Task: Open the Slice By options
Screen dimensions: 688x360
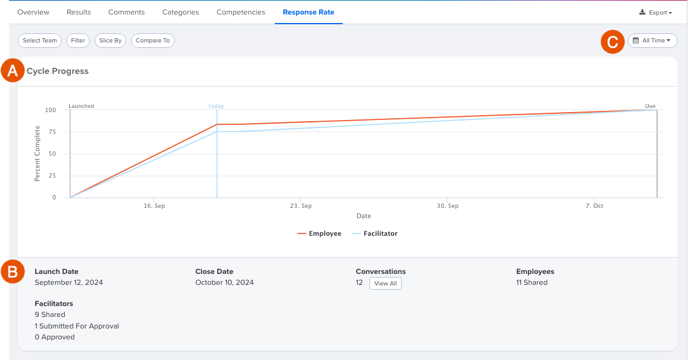Action: pyautogui.click(x=110, y=40)
